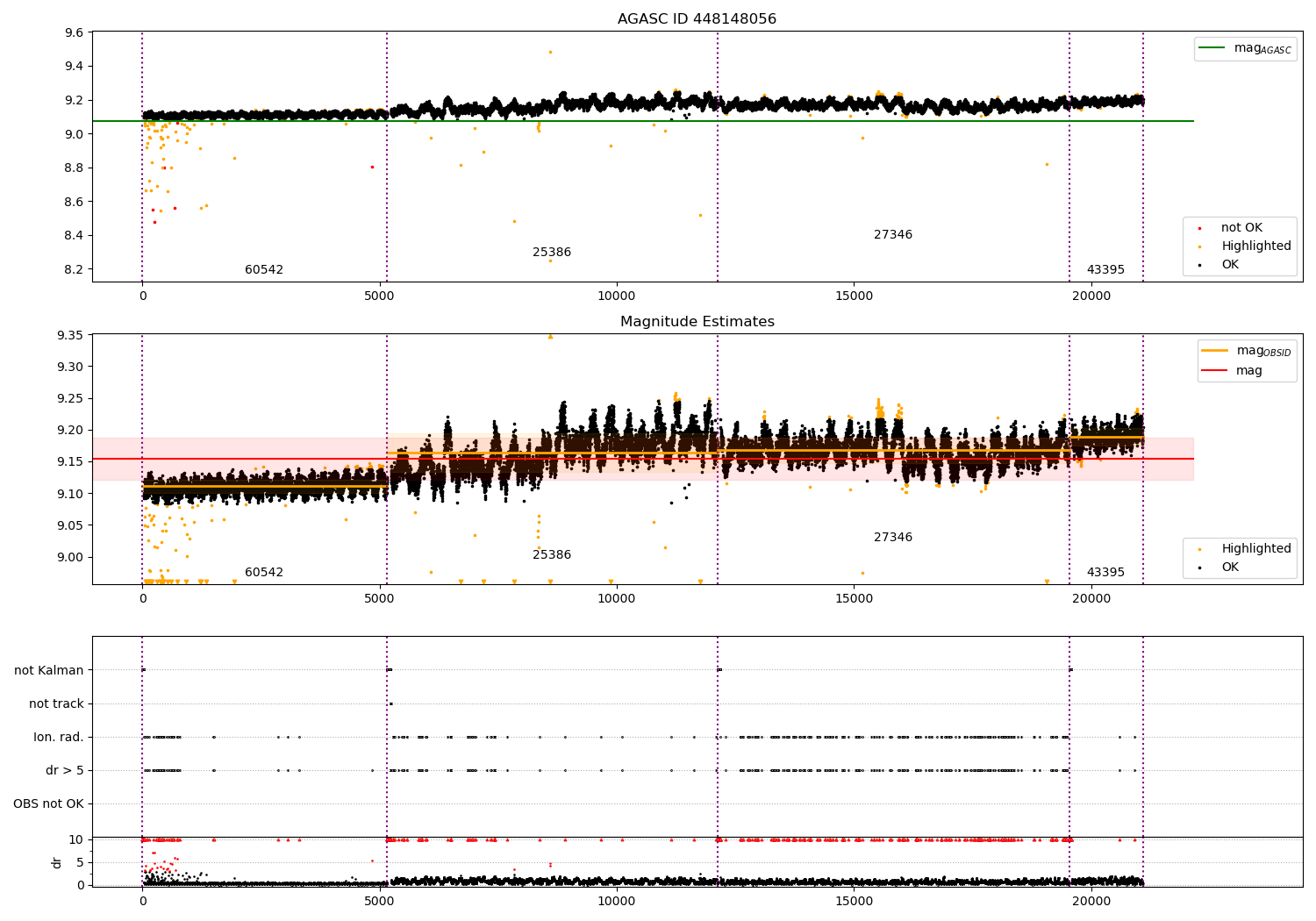Click the 9.05 y-axis tick label

point(70,526)
